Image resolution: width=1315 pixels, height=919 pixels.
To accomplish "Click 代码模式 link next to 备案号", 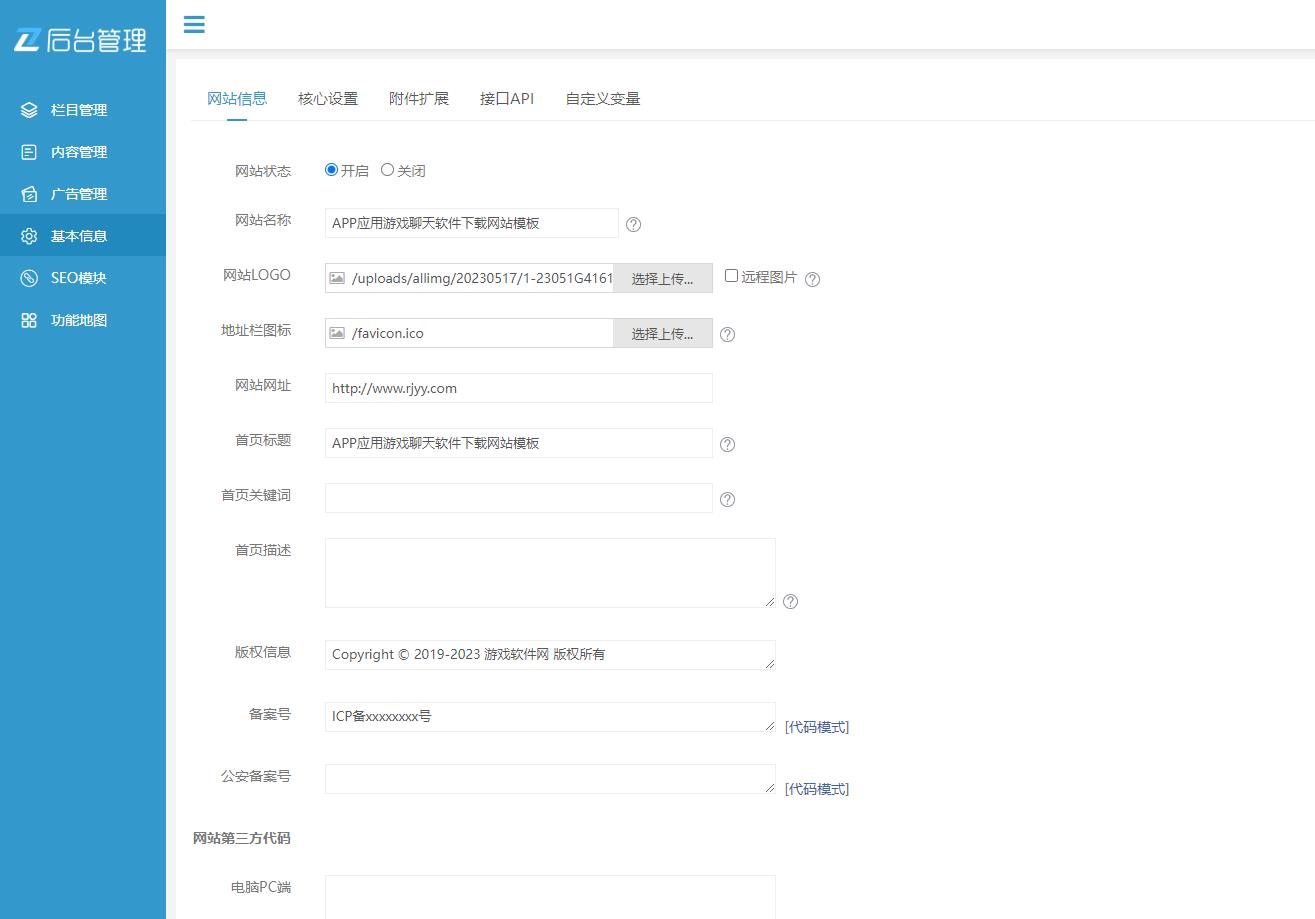I will [x=816, y=727].
